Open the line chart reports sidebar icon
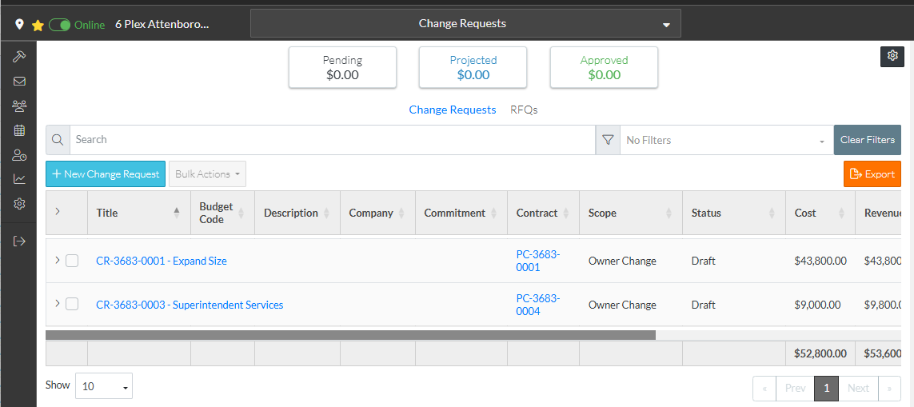This screenshot has width=914, height=407. [19, 179]
